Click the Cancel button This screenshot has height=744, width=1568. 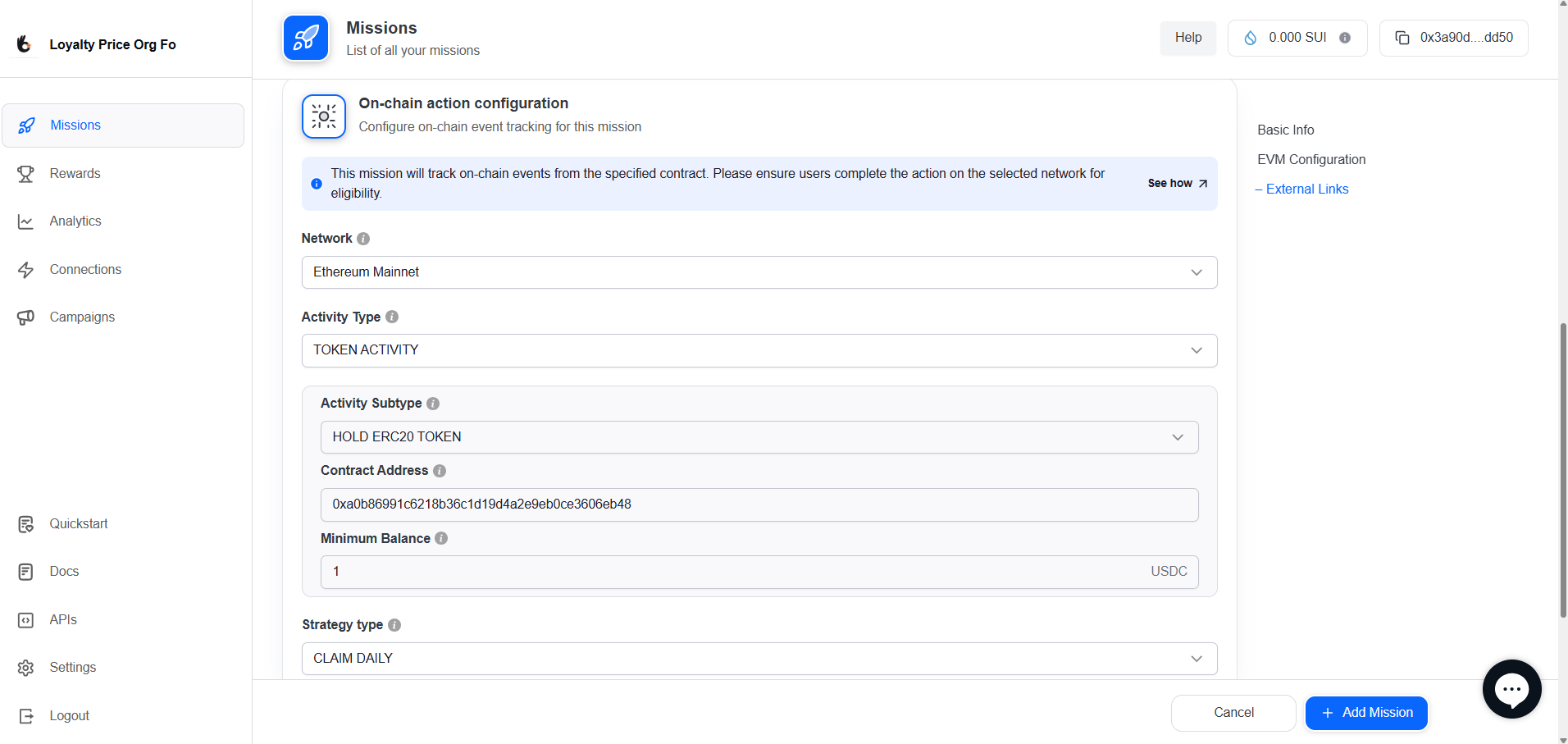pos(1233,713)
